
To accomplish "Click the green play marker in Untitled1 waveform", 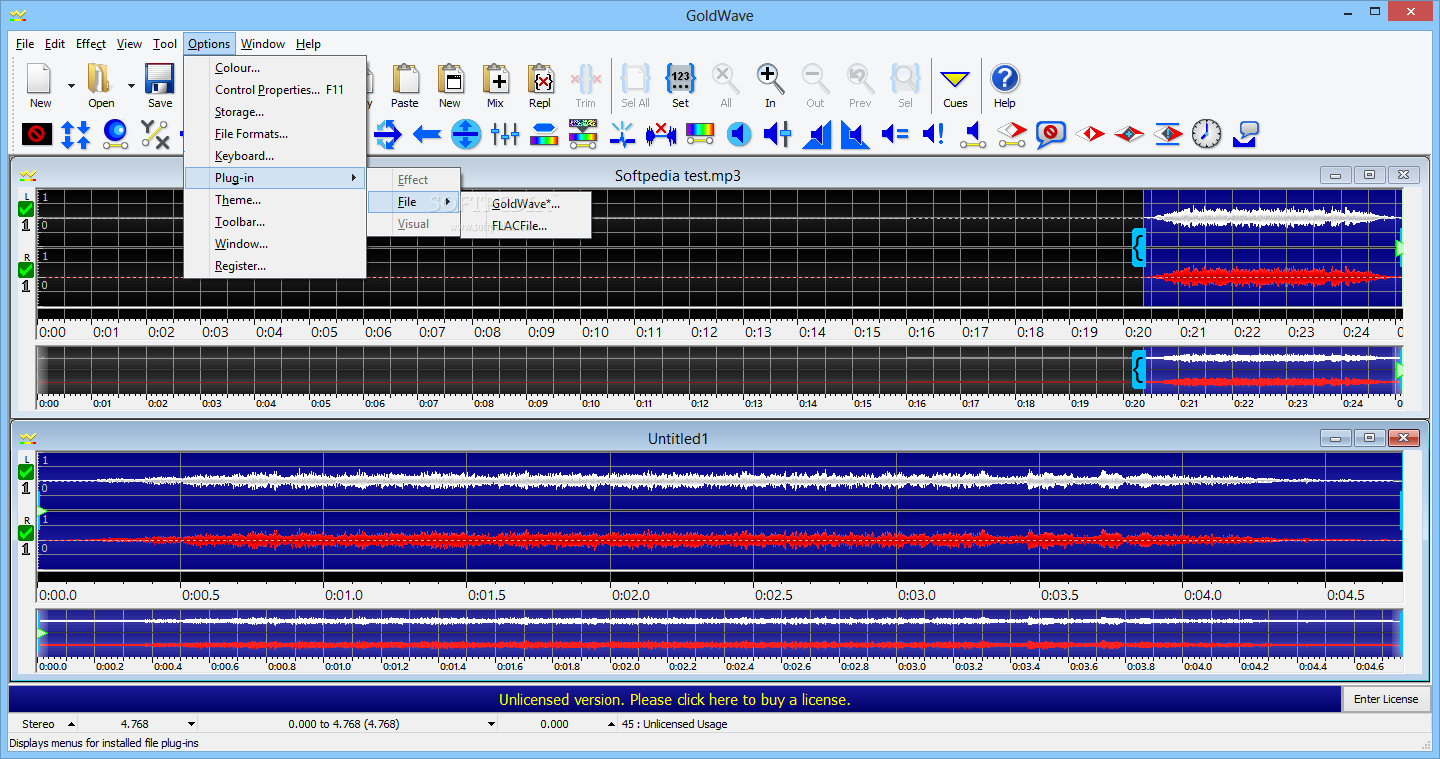I will (x=42, y=512).
